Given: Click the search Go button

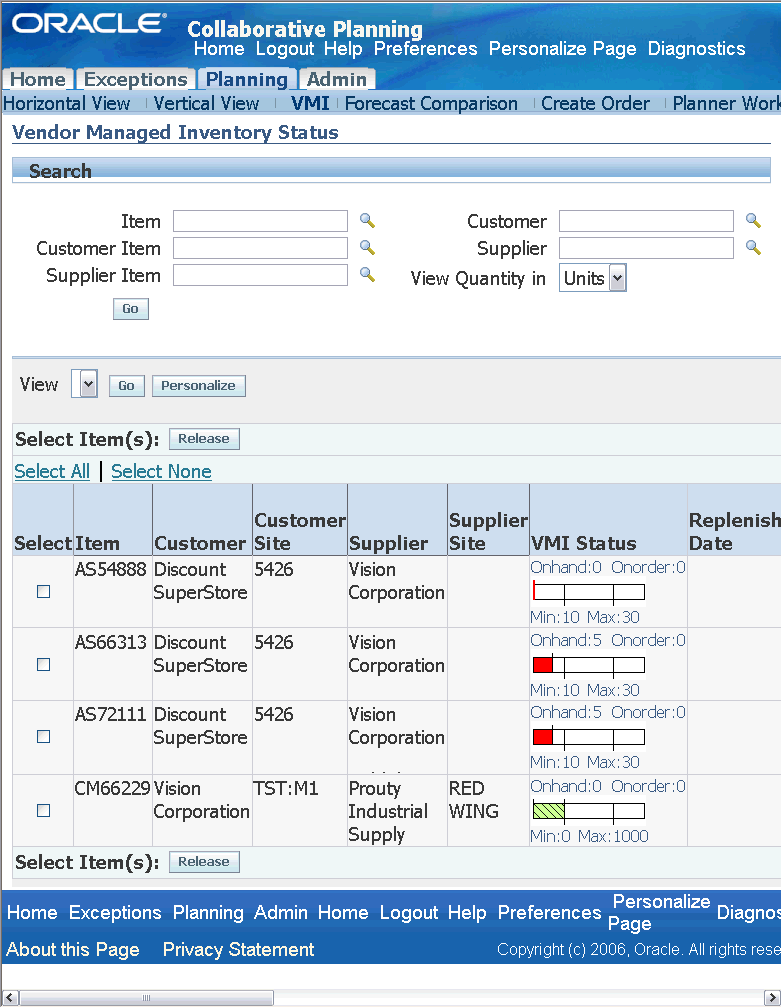Looking at the screenshot, I should (130, 309).
